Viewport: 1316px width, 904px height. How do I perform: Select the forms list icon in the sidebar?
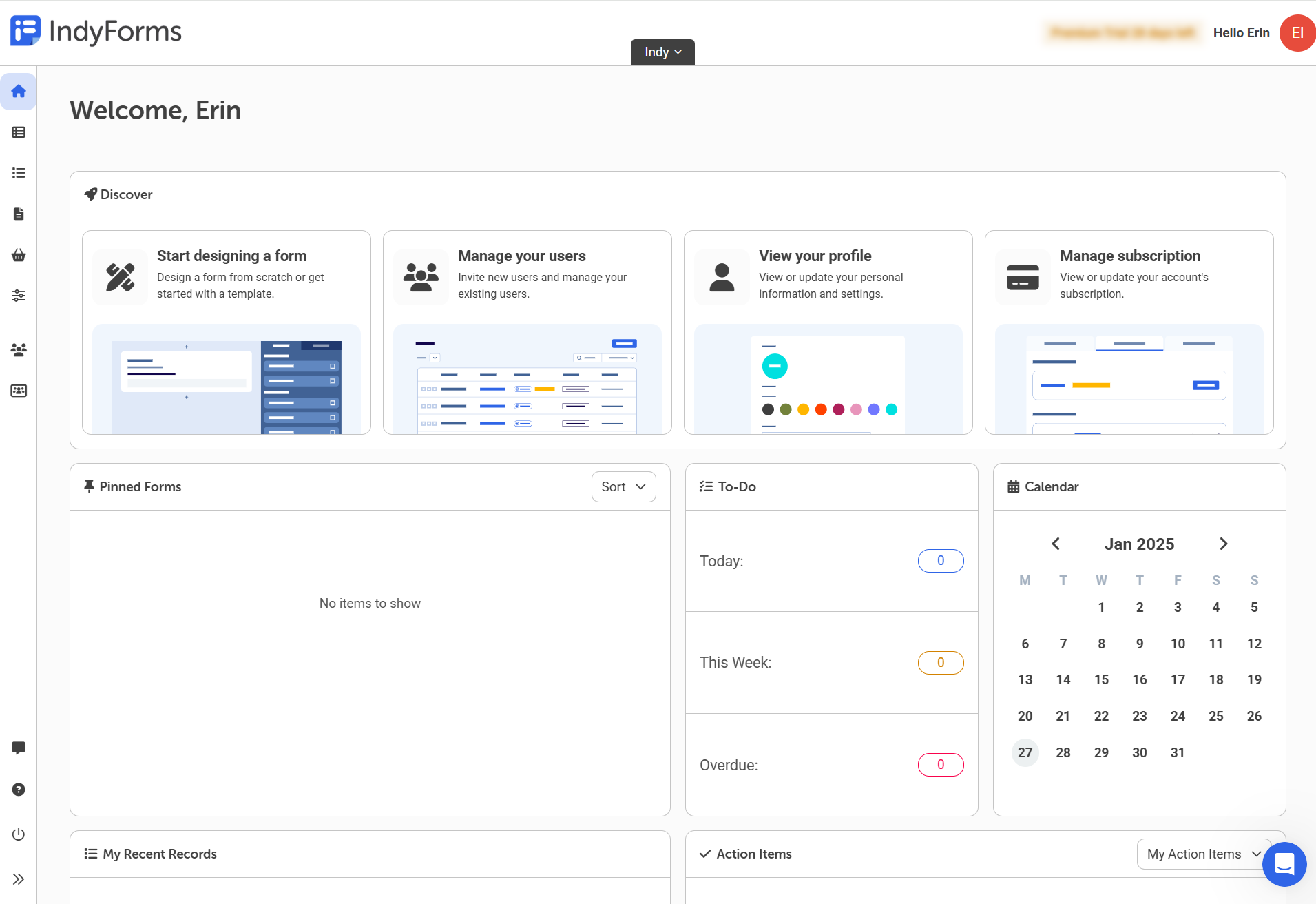(x=19, y=132)
